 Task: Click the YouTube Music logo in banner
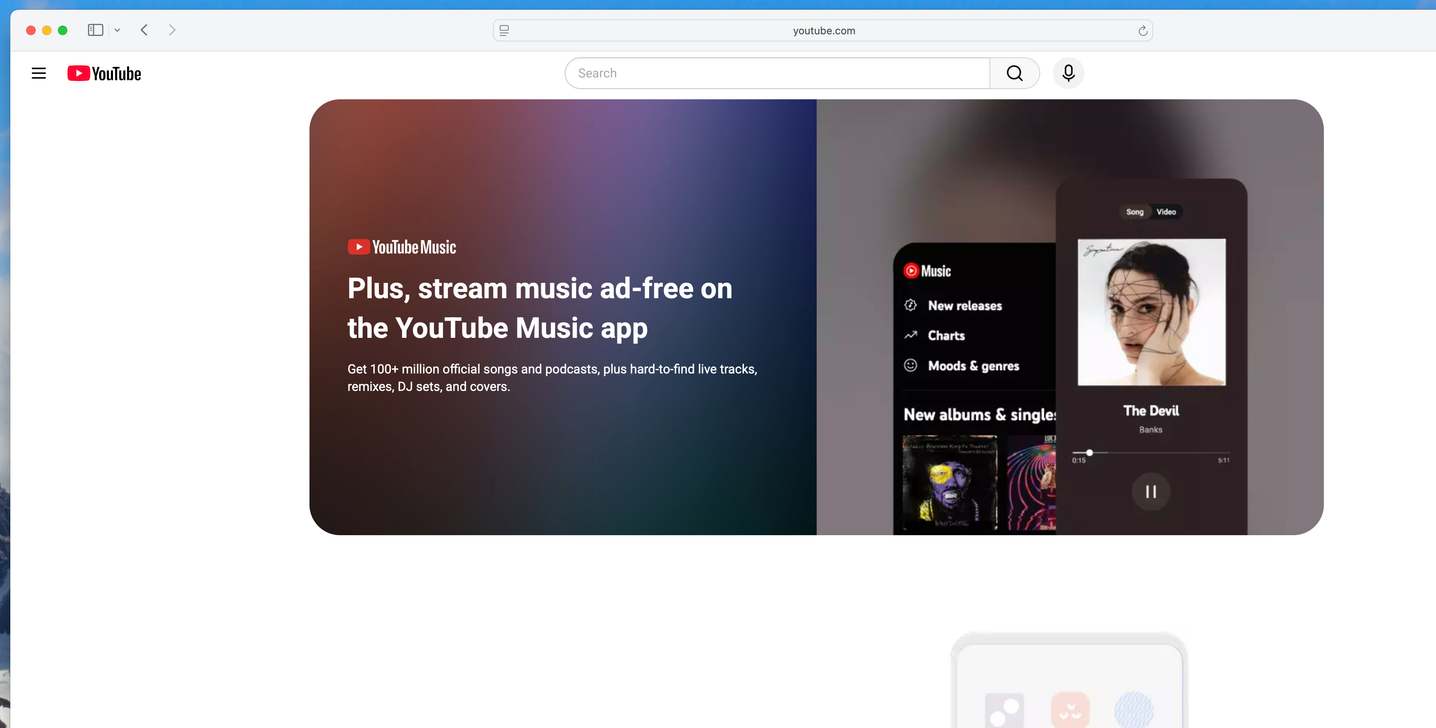[x=402, y=247]
